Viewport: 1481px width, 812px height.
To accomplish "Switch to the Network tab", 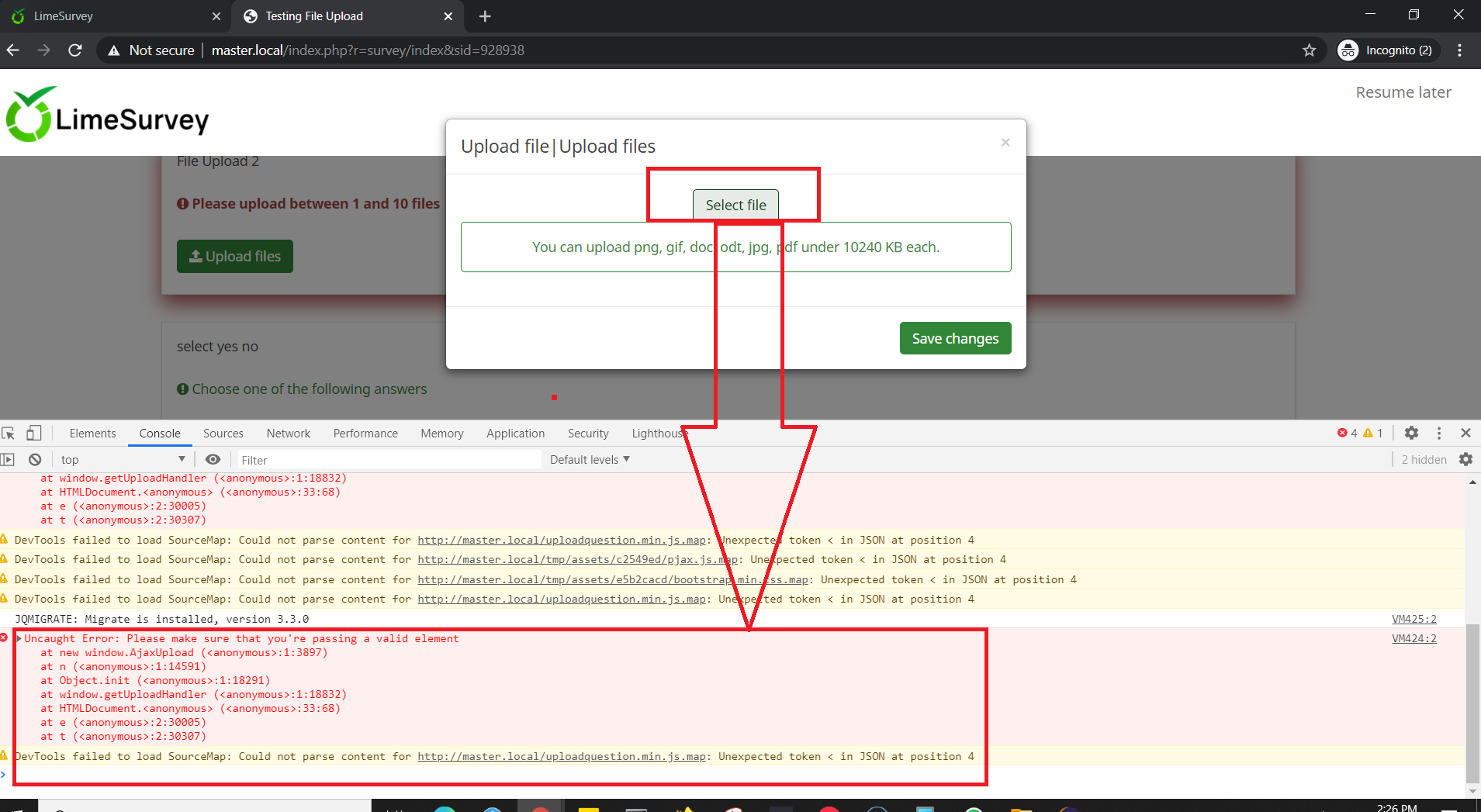I will tap(288, 433).
